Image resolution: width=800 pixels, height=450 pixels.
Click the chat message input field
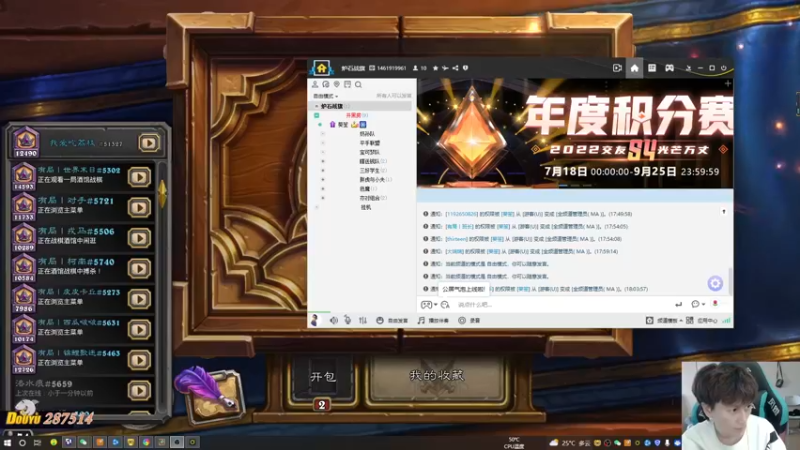(561, 305)
